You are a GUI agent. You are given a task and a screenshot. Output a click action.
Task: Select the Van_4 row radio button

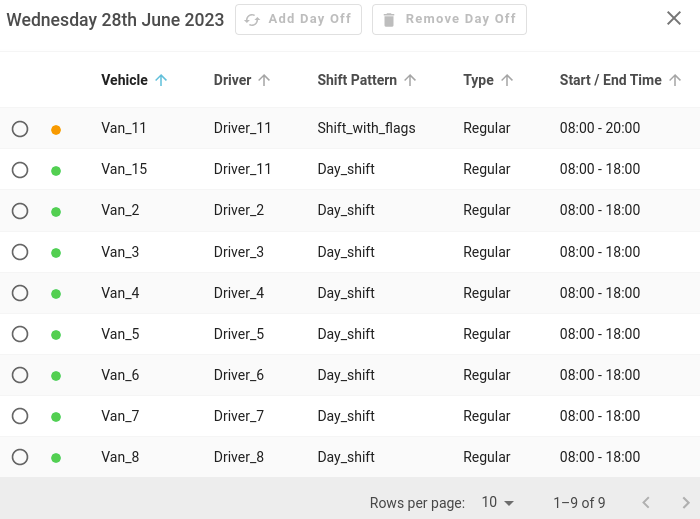coord(20,293)
